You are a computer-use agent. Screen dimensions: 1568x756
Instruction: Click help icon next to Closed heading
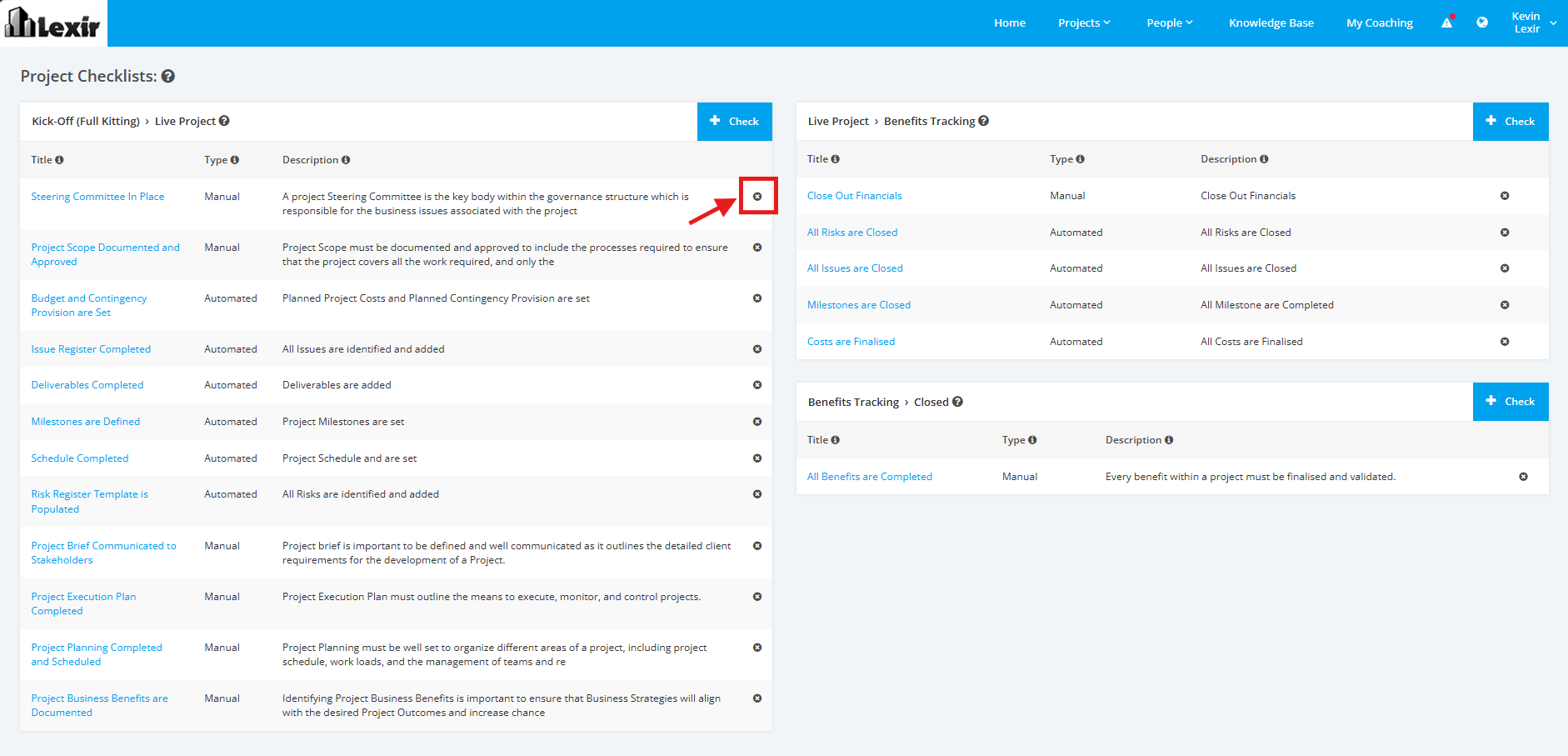click(x=957, y=402)
